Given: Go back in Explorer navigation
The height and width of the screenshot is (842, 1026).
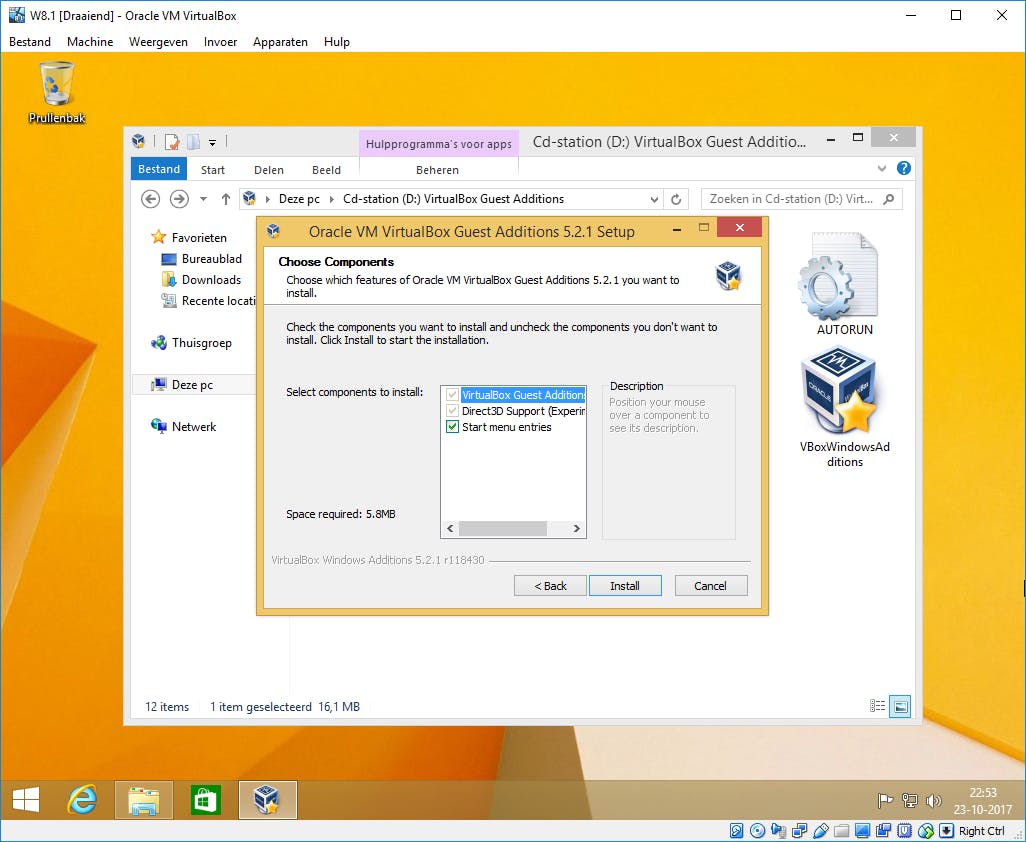Looking at the screenshot, I should click(x=150, y=199).
